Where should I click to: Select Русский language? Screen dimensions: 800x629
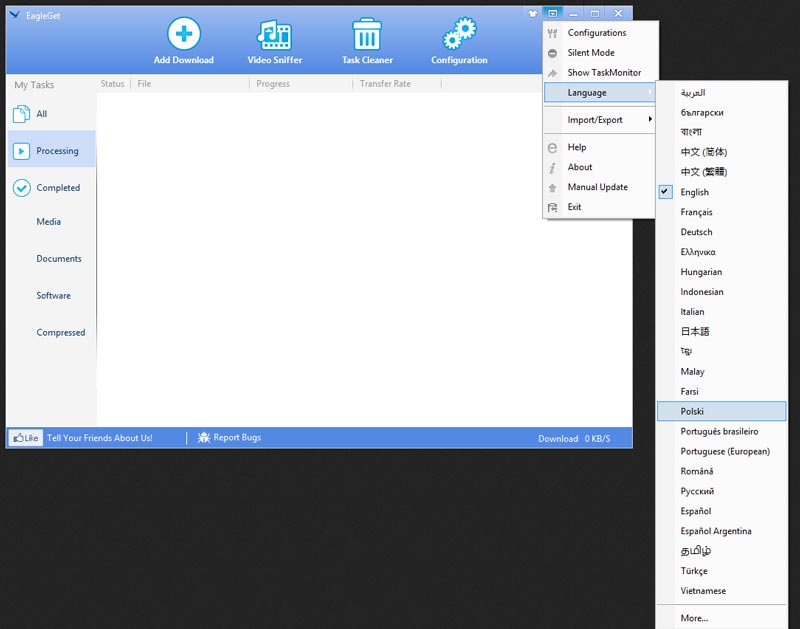(x=721, y=491)
